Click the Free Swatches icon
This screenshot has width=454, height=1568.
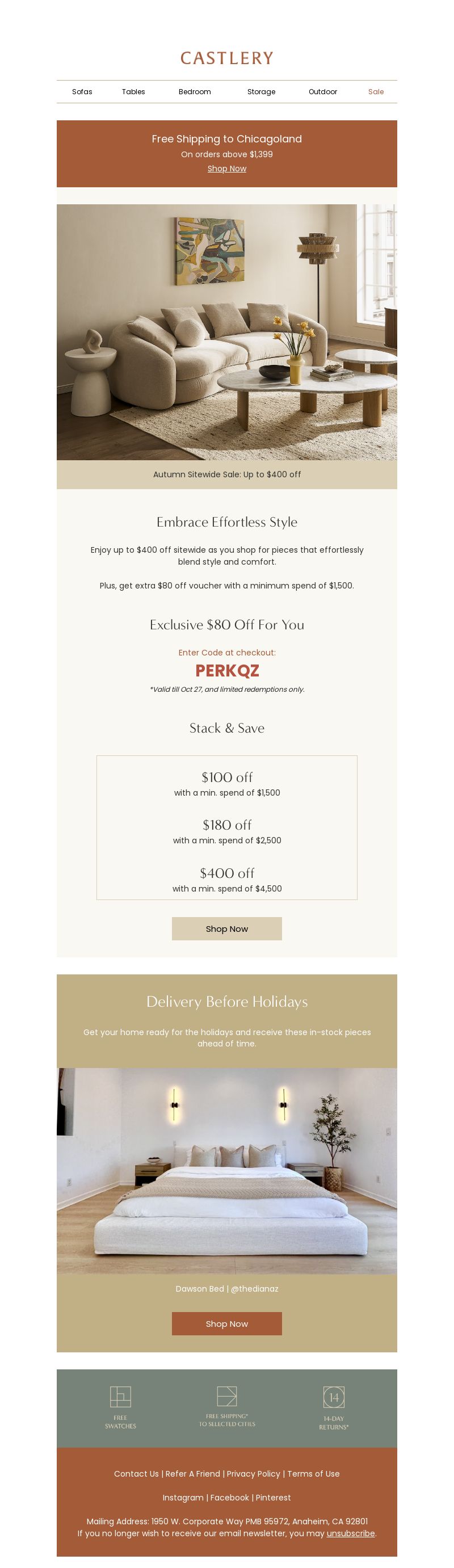click(120, 1397)
